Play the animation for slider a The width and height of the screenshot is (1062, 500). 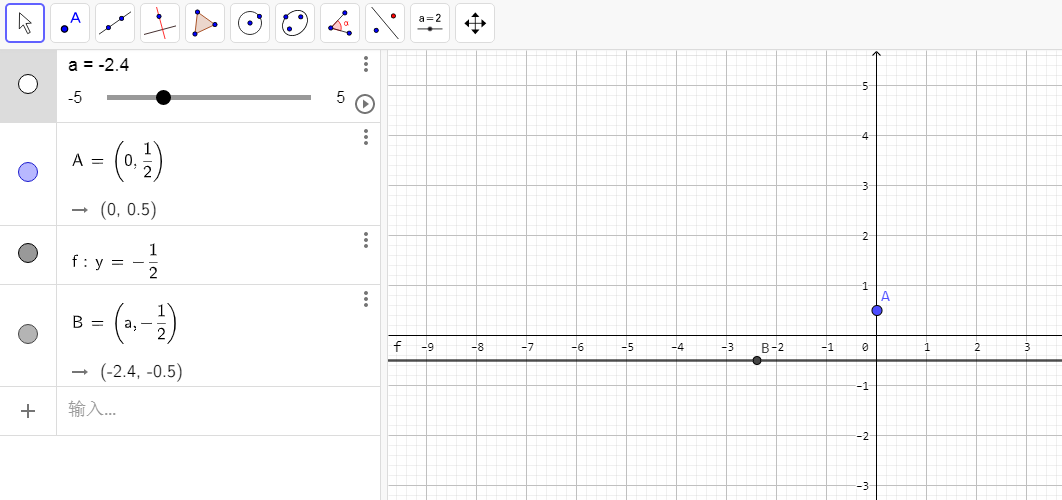click(365, 104)
